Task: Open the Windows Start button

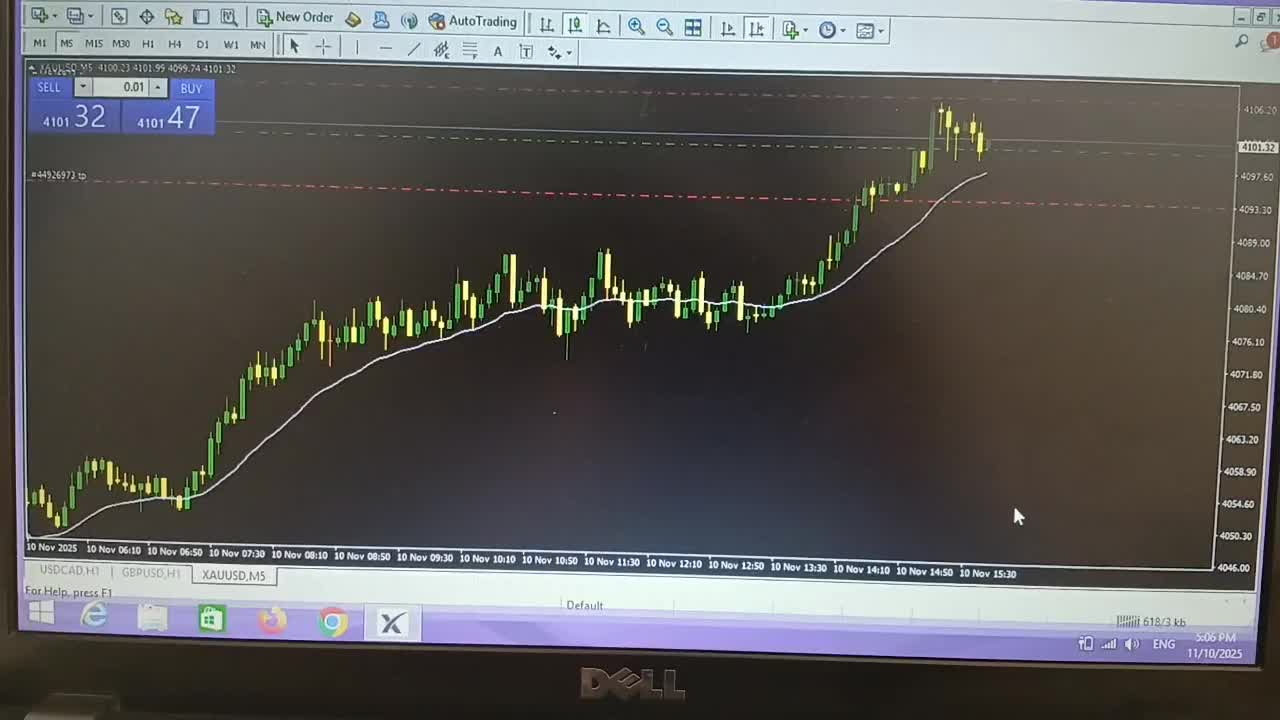Action: (41, 614)
